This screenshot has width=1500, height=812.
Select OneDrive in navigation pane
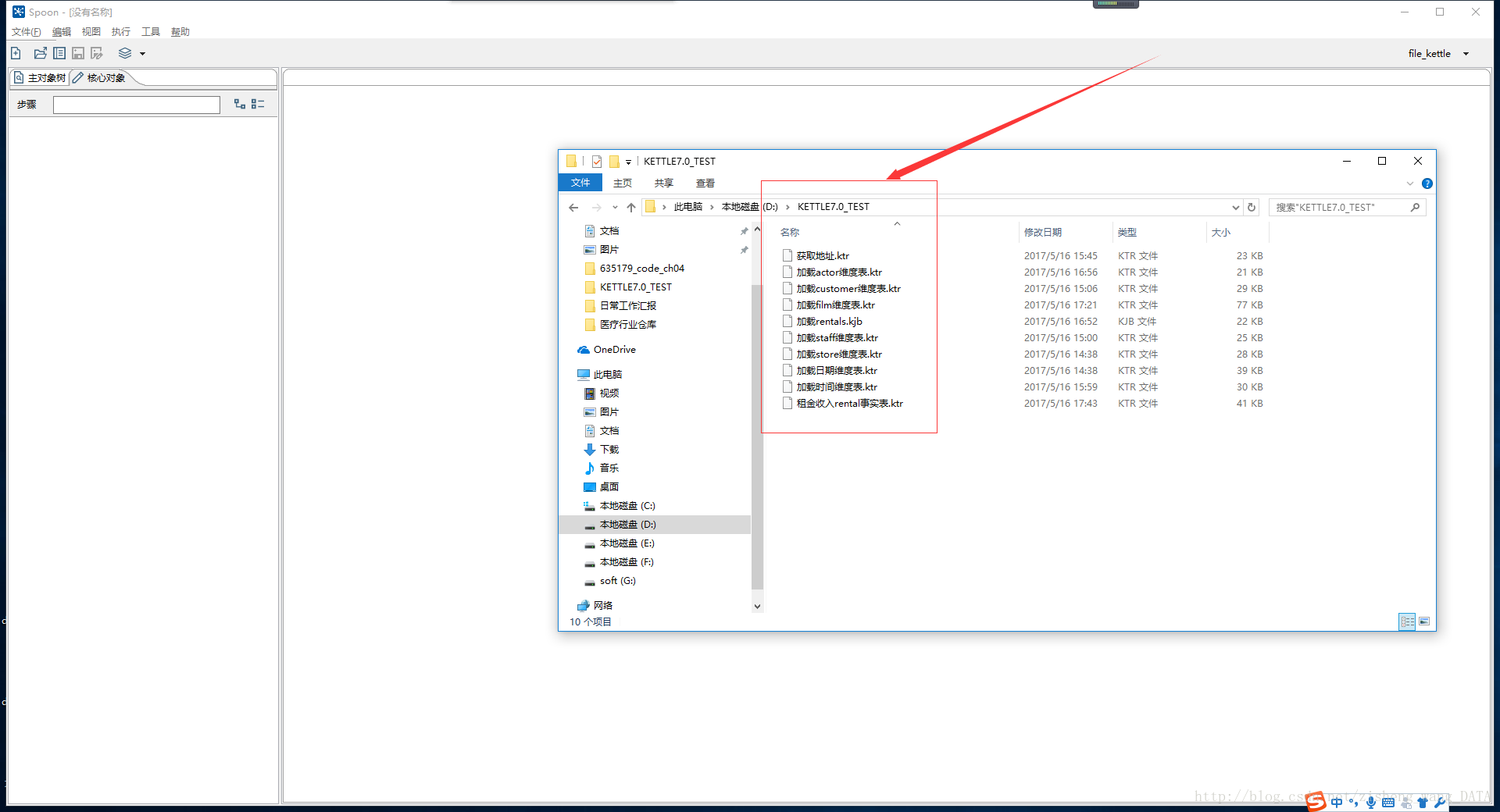coord(614,350)
